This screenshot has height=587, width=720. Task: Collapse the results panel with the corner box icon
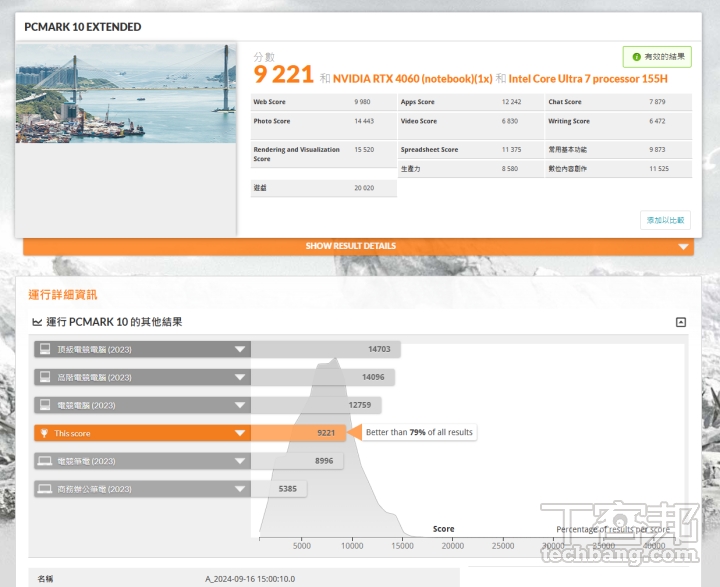coord(681,322)
